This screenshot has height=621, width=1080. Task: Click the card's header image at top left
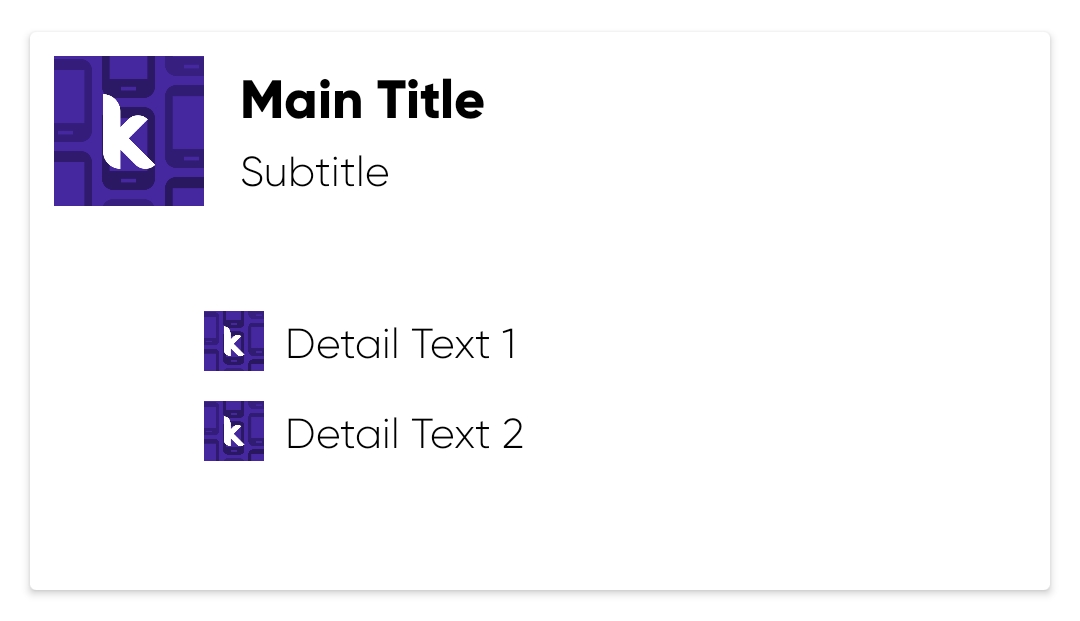(129, 131)
